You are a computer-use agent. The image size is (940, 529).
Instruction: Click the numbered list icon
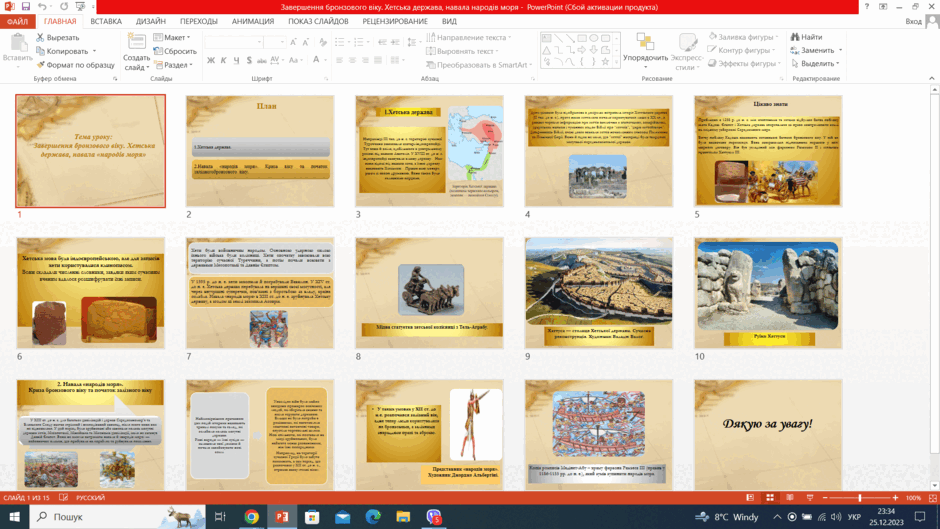(x=358, y=42)
